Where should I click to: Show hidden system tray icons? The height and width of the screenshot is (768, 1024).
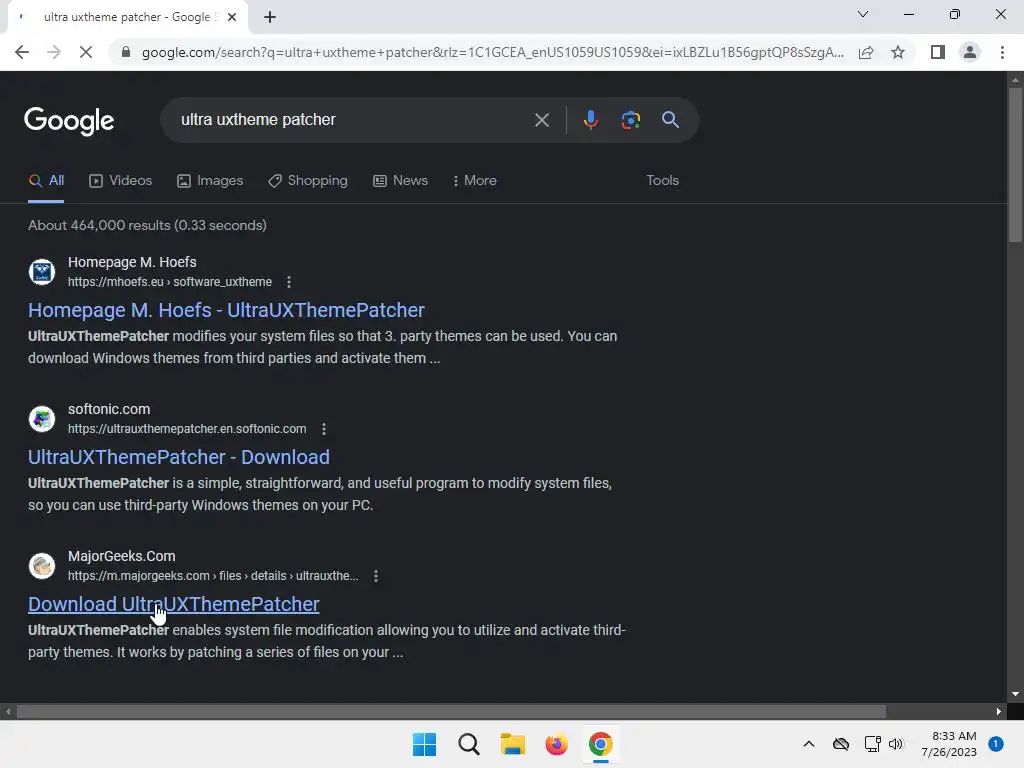[808, 744]
